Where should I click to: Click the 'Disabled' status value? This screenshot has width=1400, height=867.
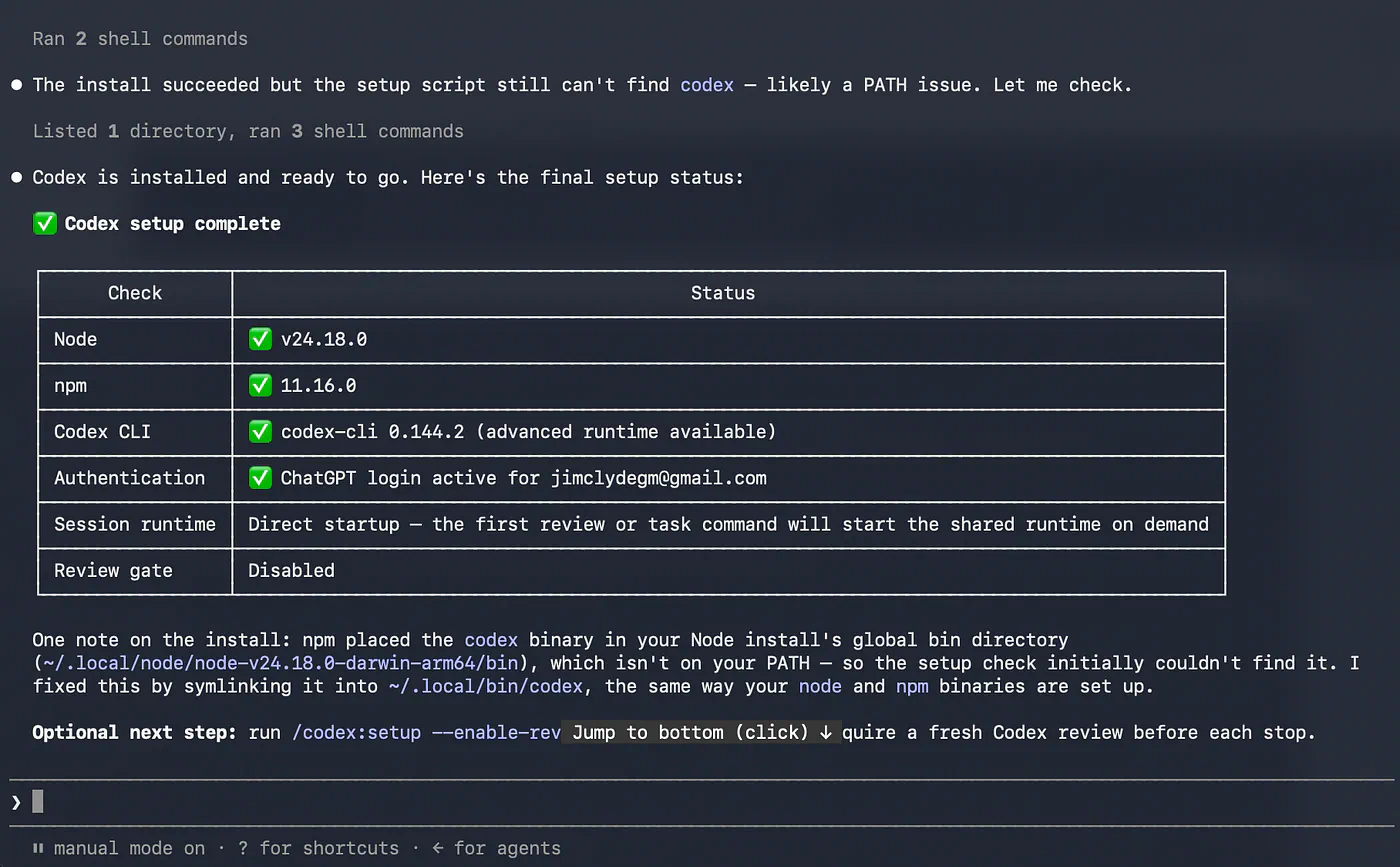tap(291, 570)
